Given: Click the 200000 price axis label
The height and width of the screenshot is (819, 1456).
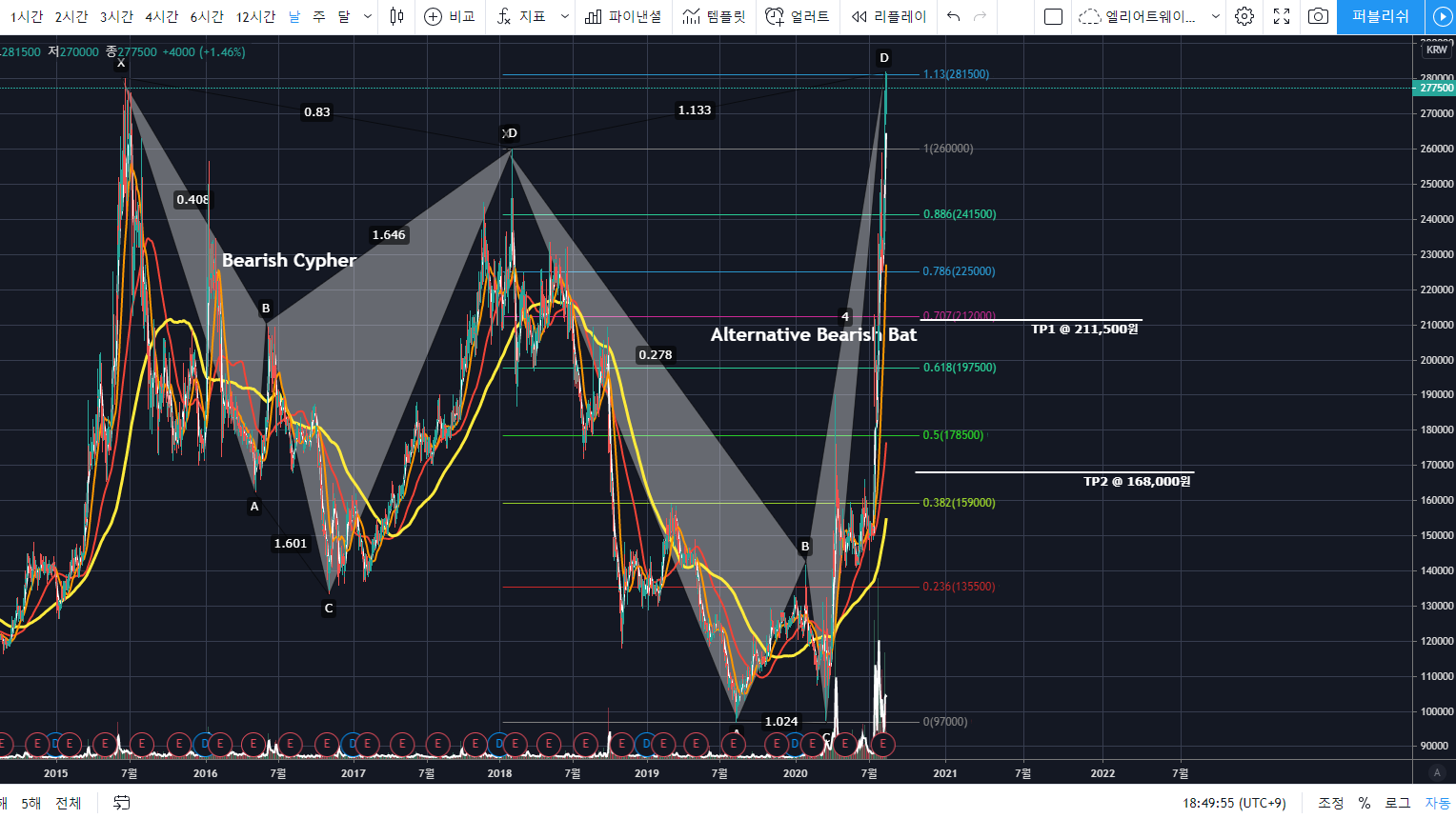Looking at the screenshot, I should [x=1436, y=360].
